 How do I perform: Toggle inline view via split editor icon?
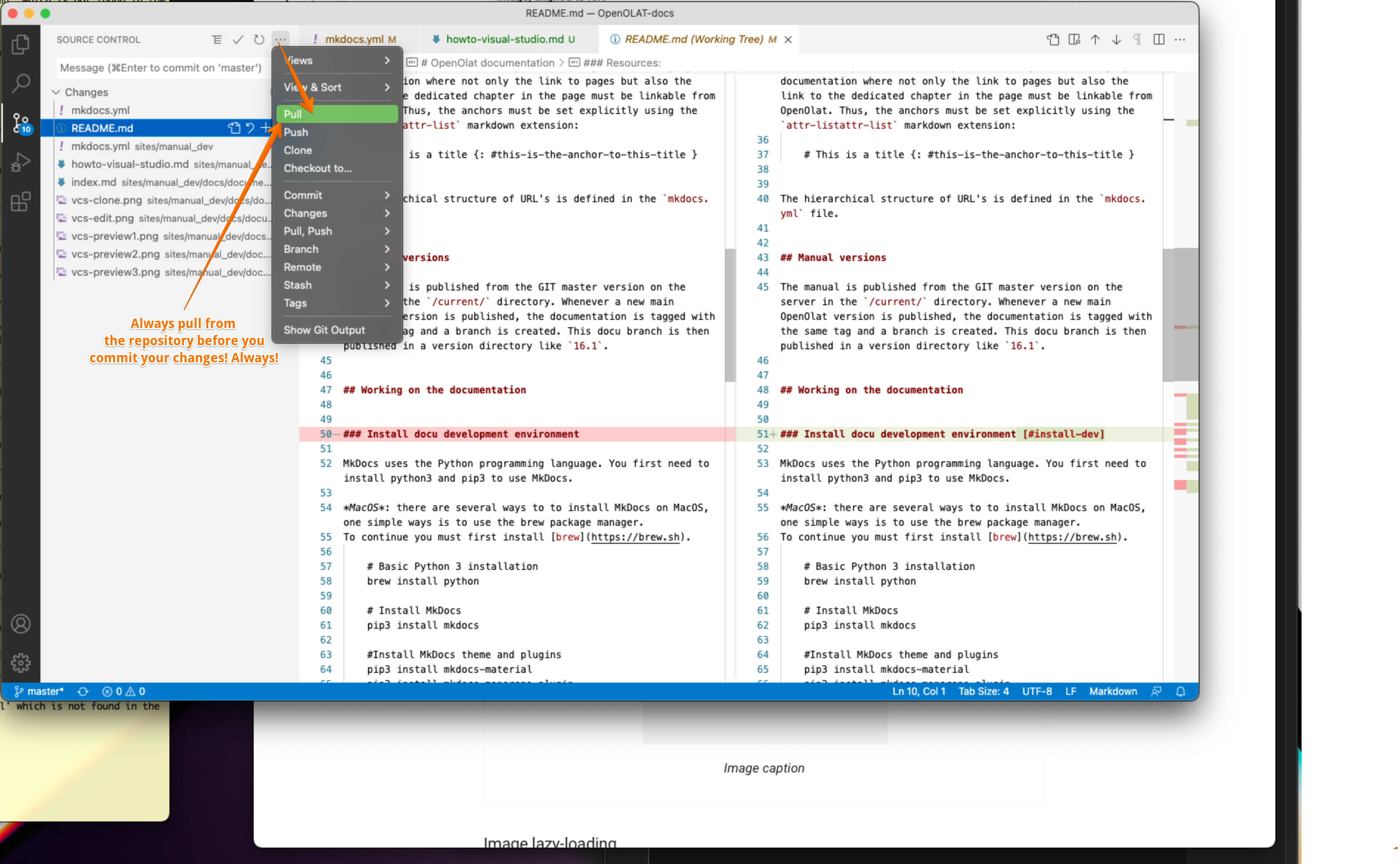pos(1158,40)
